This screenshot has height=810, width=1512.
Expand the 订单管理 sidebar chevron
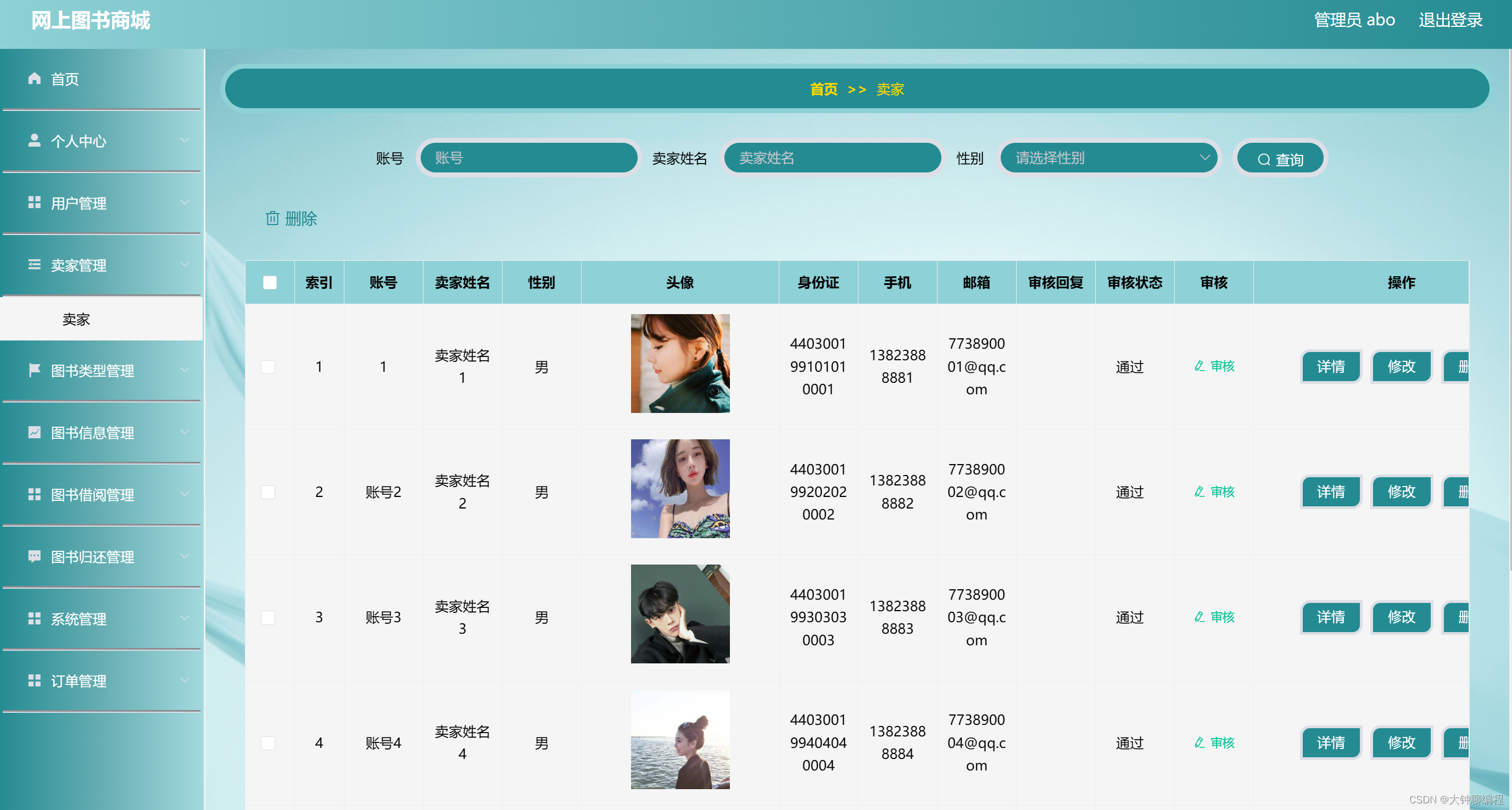185,680
